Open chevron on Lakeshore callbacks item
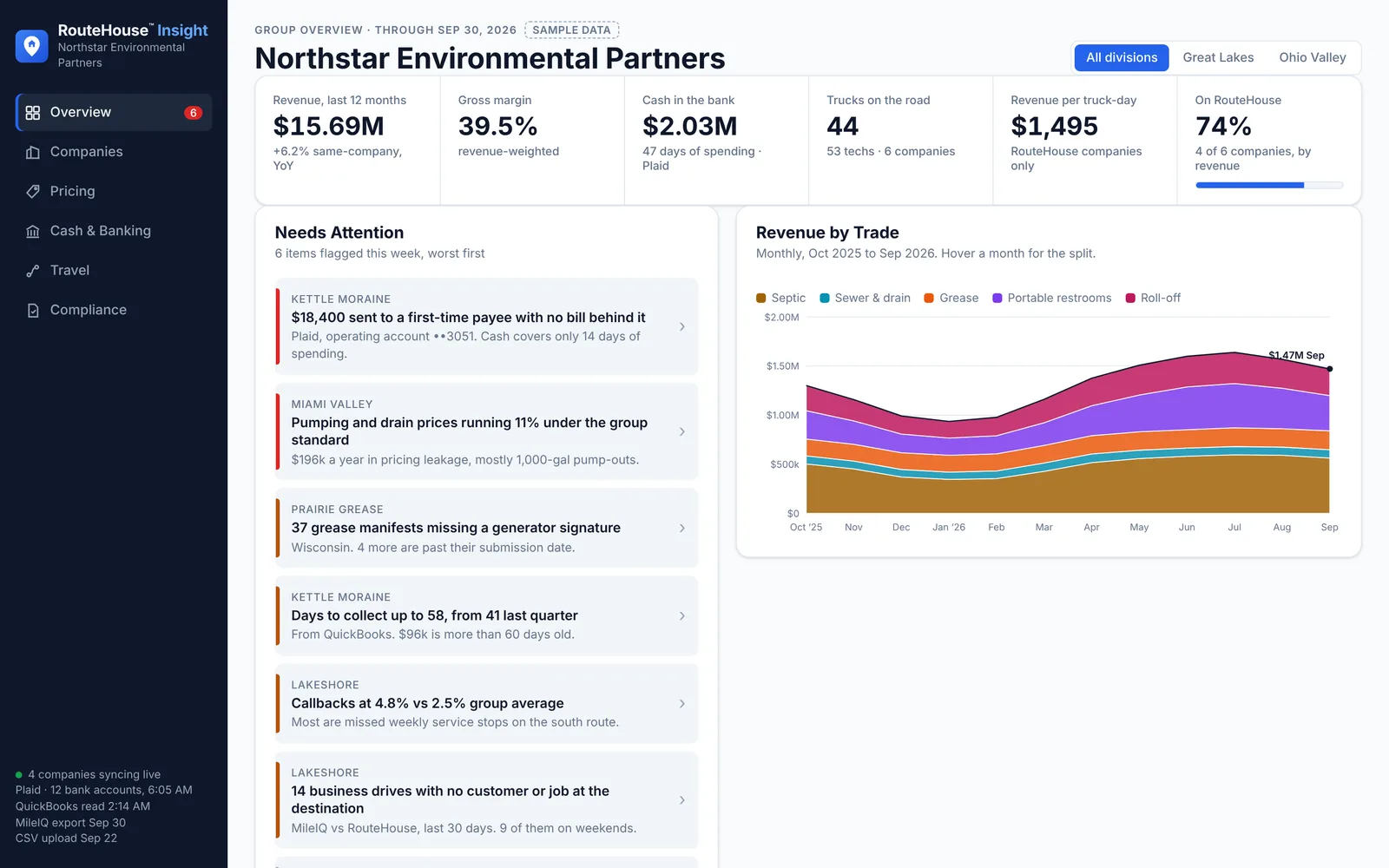Image resolution: width=1389 pixels, height=868 pixels. 682,703
